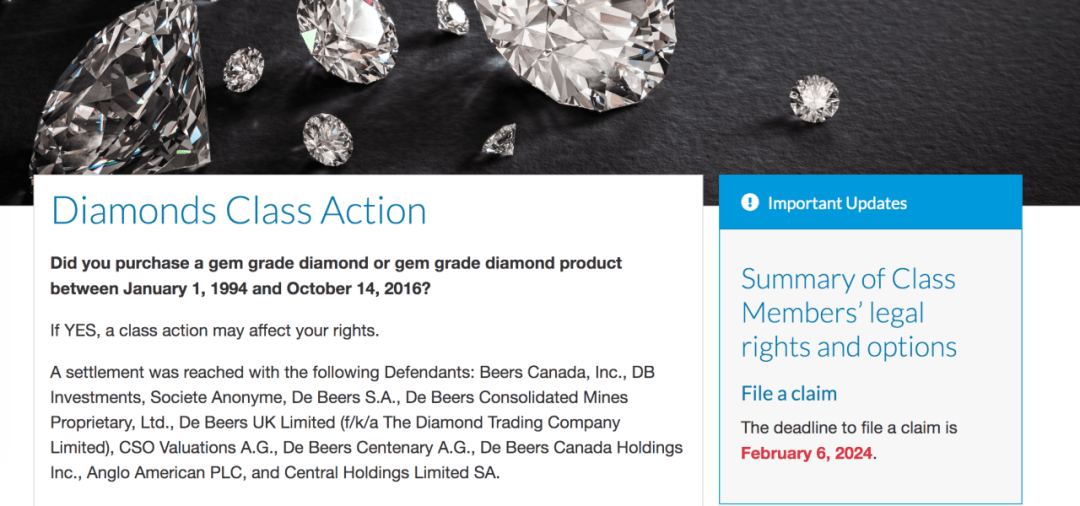The image size is (1080, 506).
Task: Open the Important Updates header bar
Action: coord(871,202)
